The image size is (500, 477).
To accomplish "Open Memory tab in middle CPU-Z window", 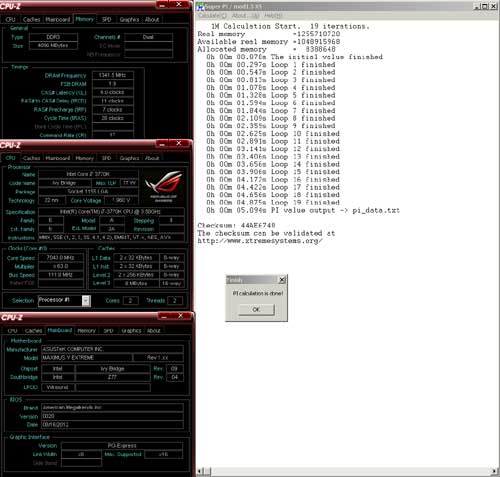I will 84,158.
